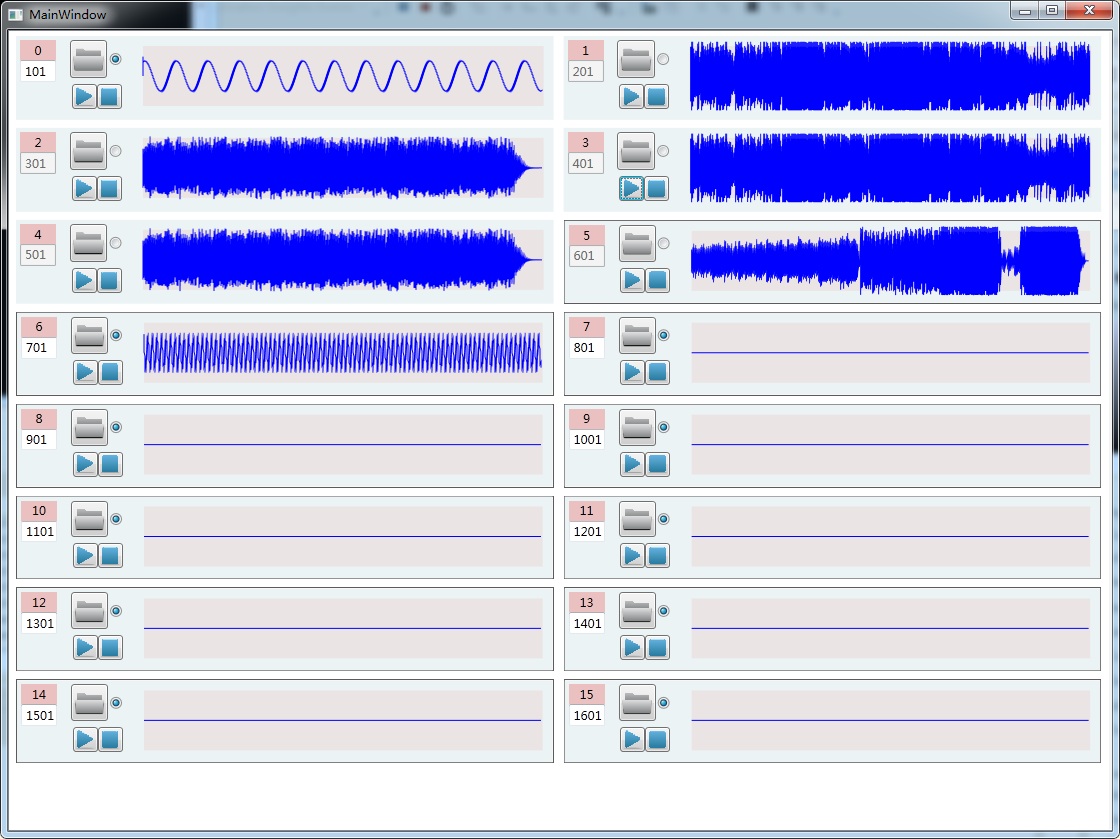1120x839 pixels.
Task: Click channel 5 waveform display
Action: pos(890,261)
